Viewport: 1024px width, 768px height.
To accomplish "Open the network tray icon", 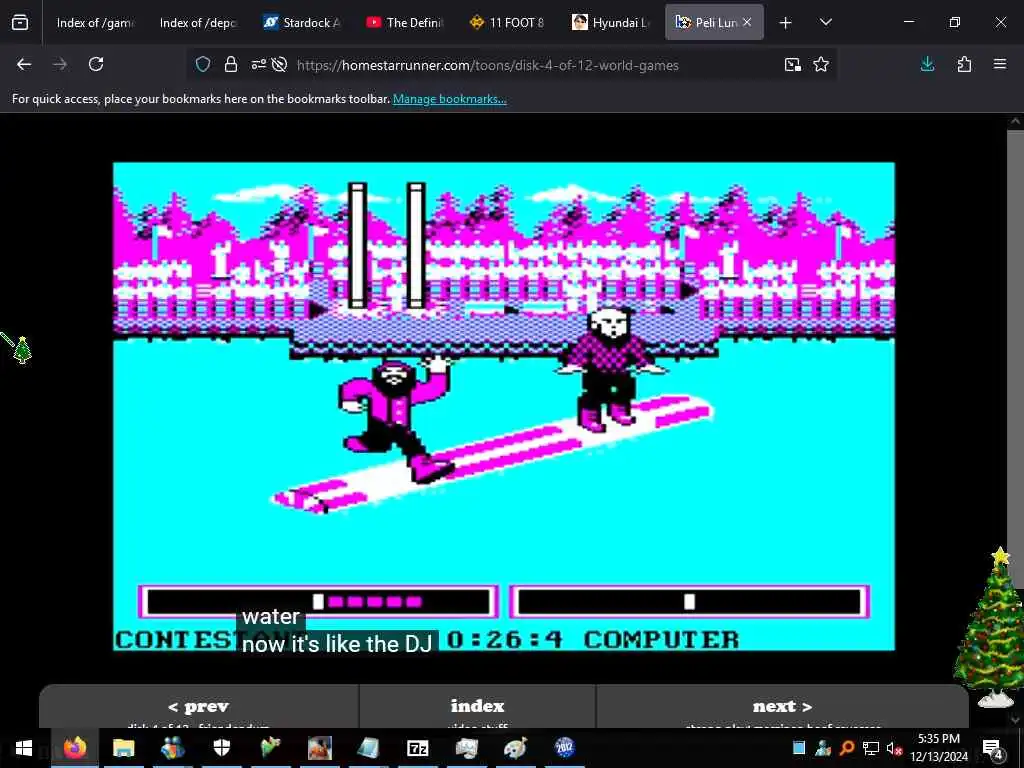I will 871,748.
